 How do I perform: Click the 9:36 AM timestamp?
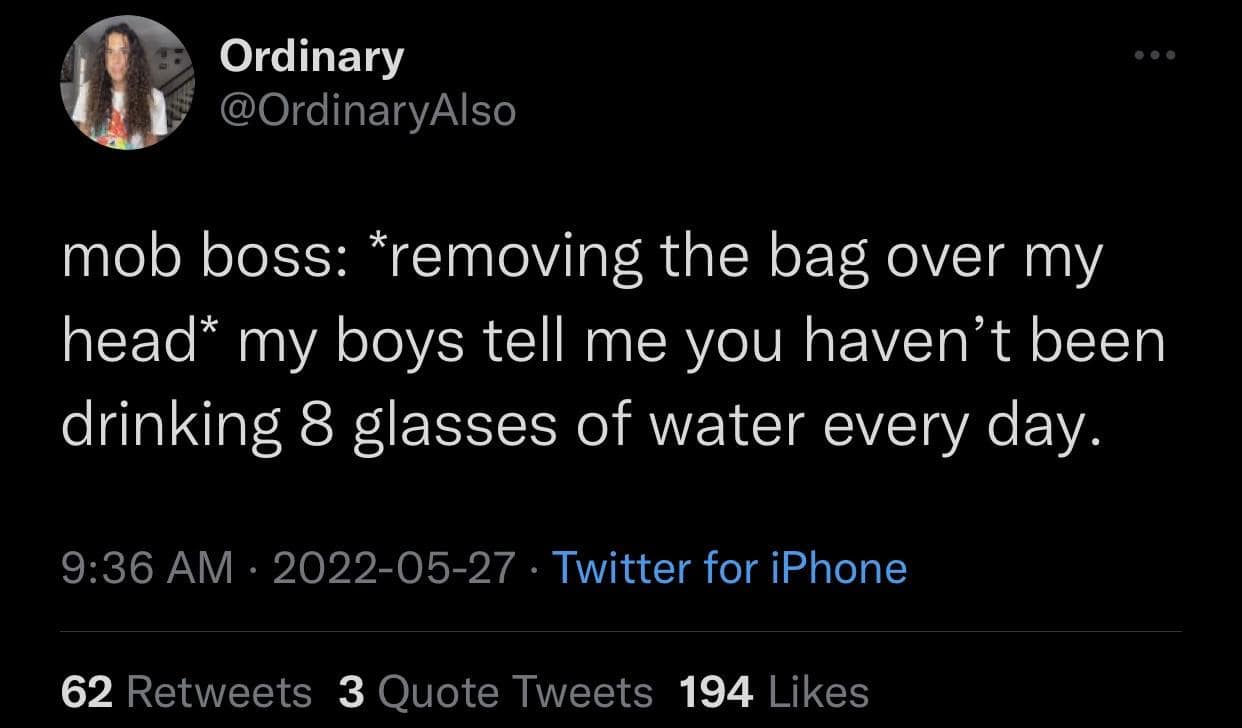pos(146,568)
